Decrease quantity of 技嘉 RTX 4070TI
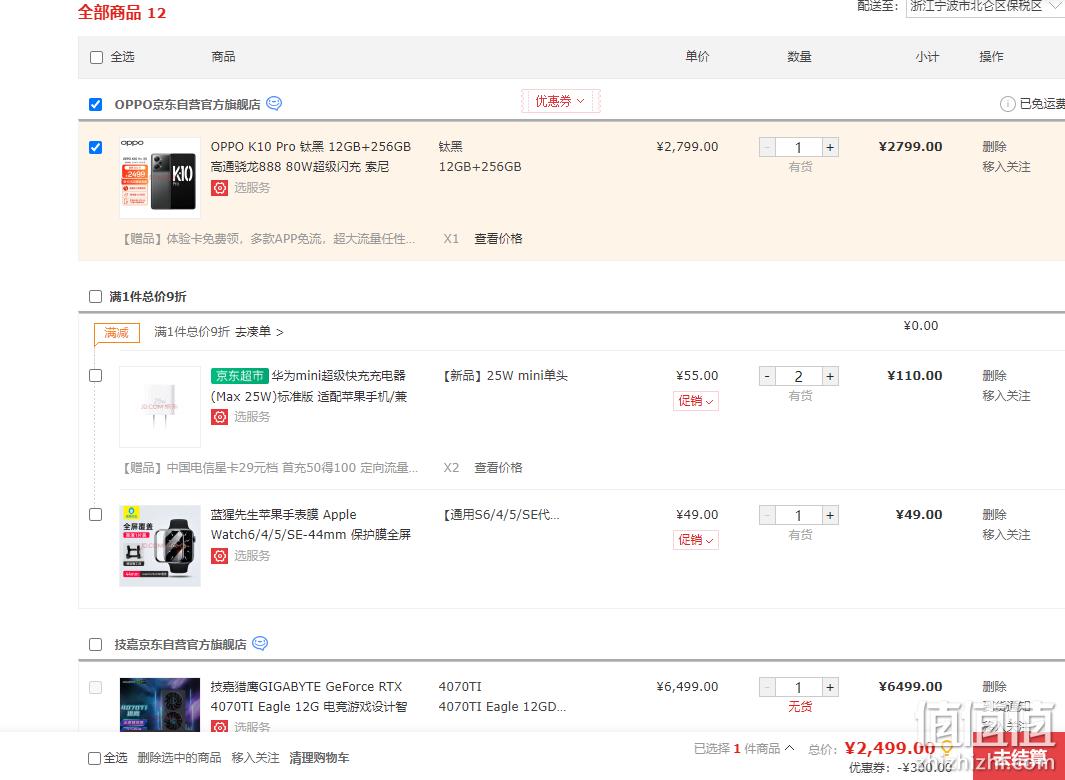 [768, 688]
